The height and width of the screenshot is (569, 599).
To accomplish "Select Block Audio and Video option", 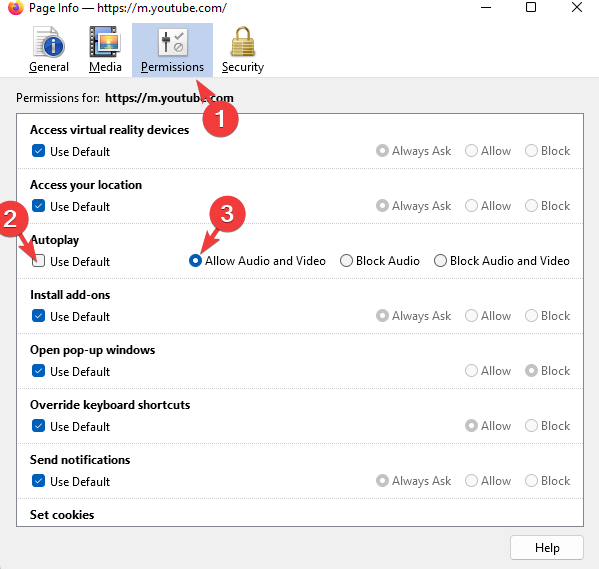I will 440,261.
